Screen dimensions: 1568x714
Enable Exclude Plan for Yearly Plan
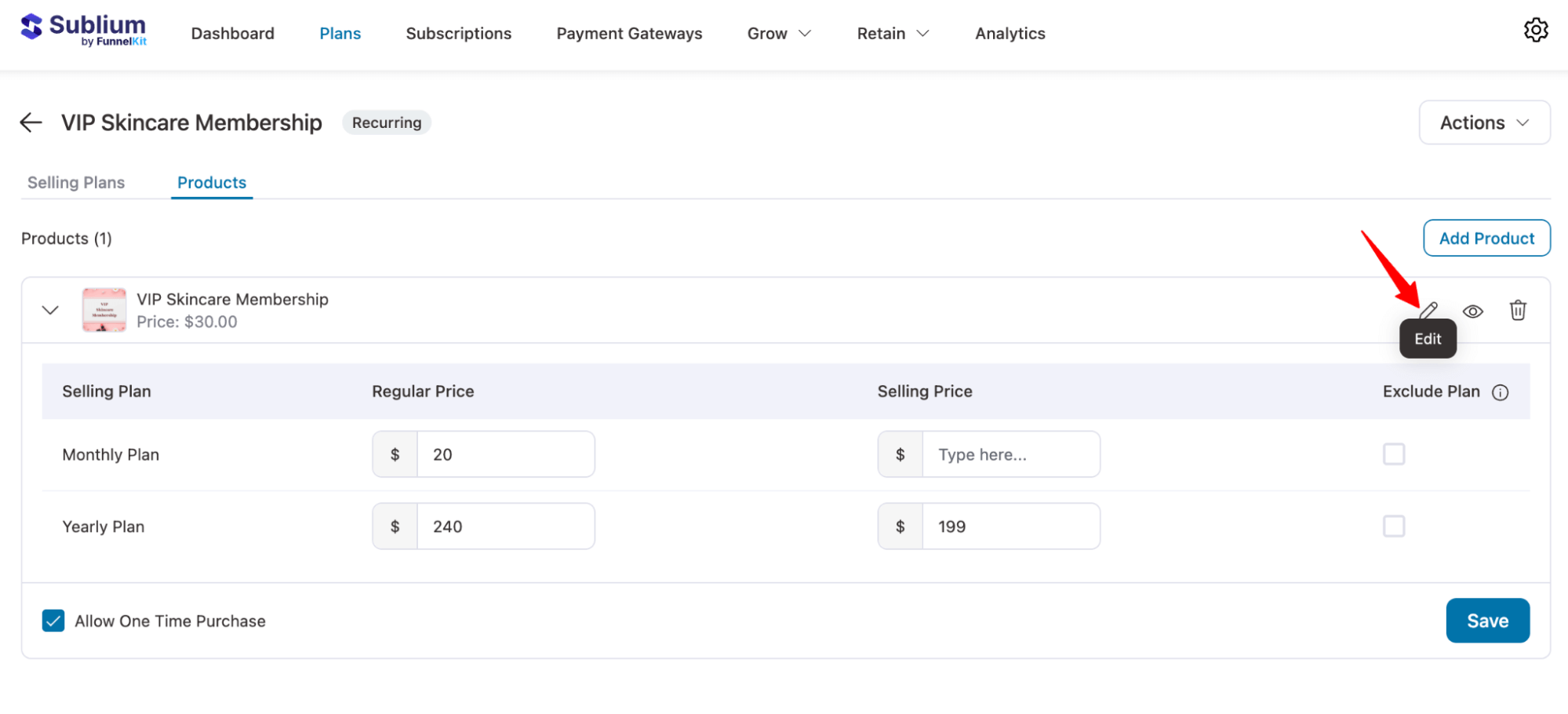pyautogui.click(x=1394, y=526)
